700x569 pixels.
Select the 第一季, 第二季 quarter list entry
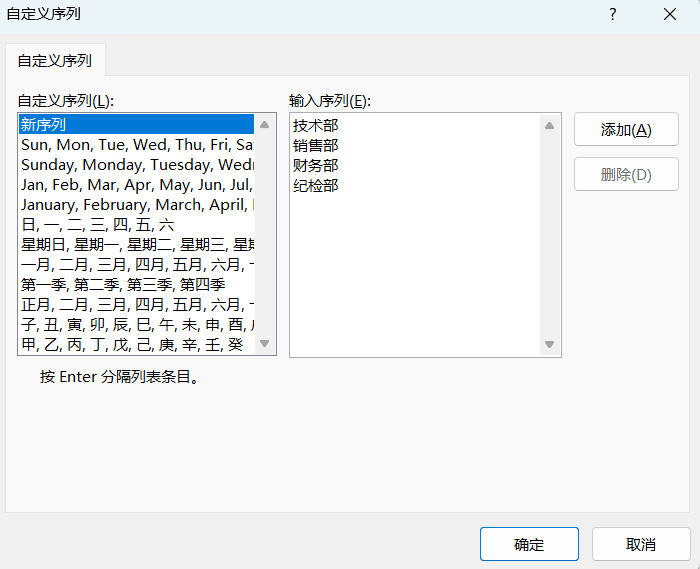point(123,285)
